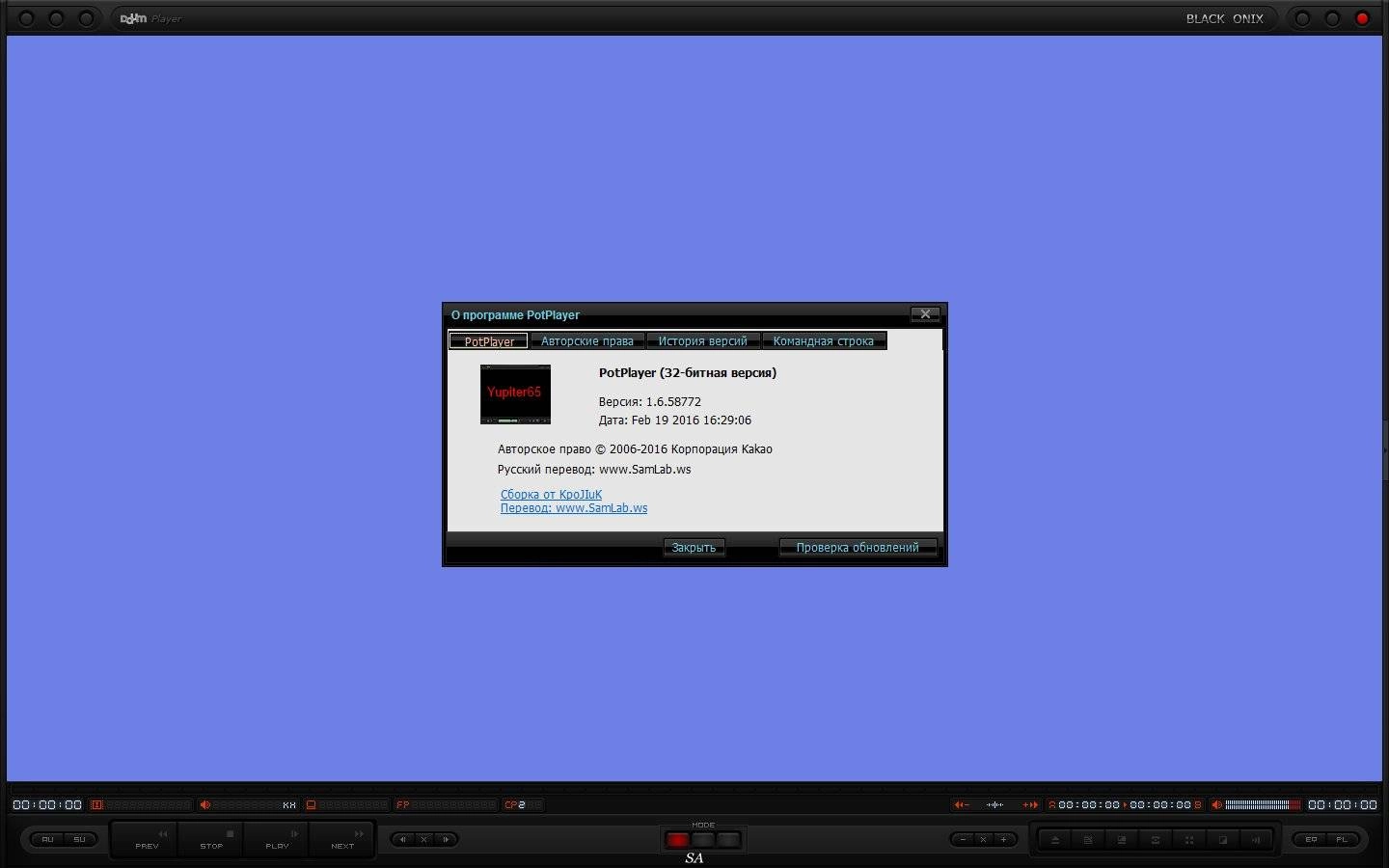1389x868 pixels.
Task: Click the X reset icon between frame steps
Action: [x=423, y=839]
